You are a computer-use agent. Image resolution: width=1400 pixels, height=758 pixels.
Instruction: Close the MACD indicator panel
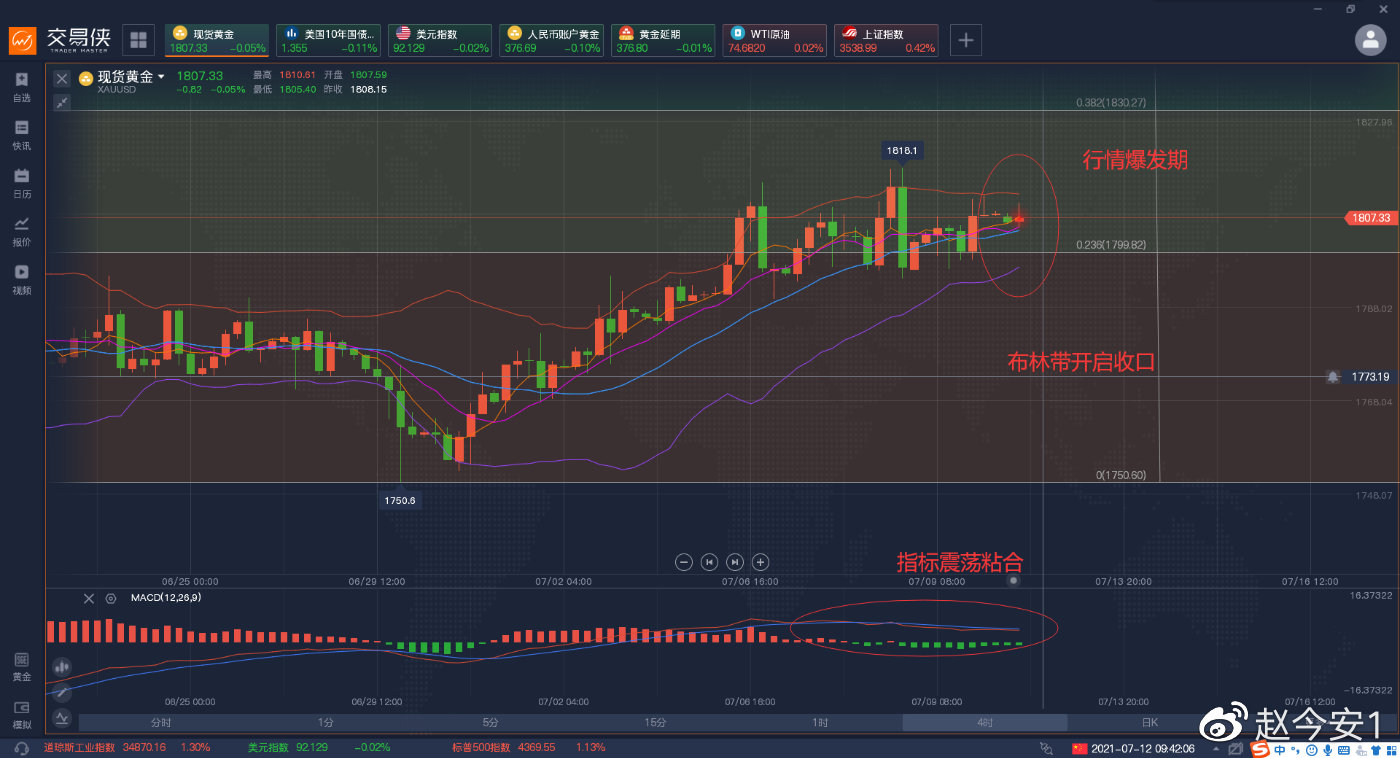pyautogui.click(x=88, y=598)
